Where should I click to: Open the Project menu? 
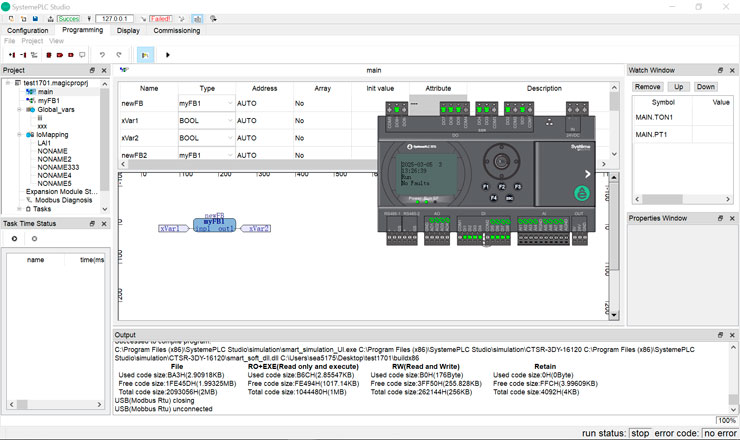pos(32,42)
